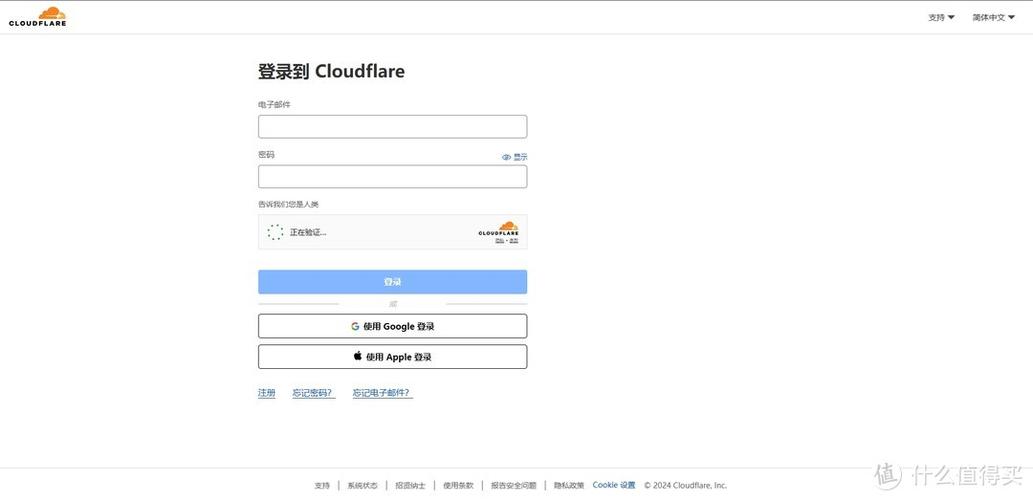
Task: Click the © 2024 Cloudflare, Inc. text
Action: pyautogui.click(x=686, y=486)
